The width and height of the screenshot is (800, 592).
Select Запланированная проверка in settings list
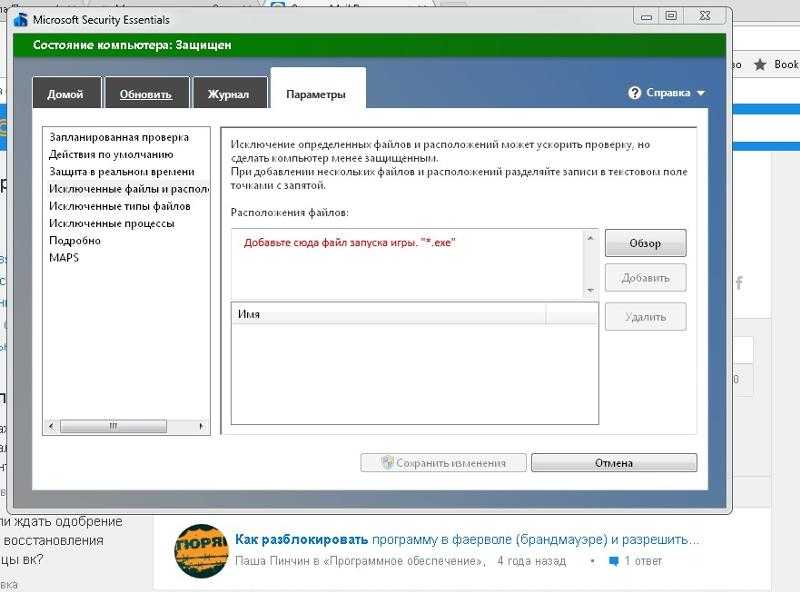tap(119, 137)
